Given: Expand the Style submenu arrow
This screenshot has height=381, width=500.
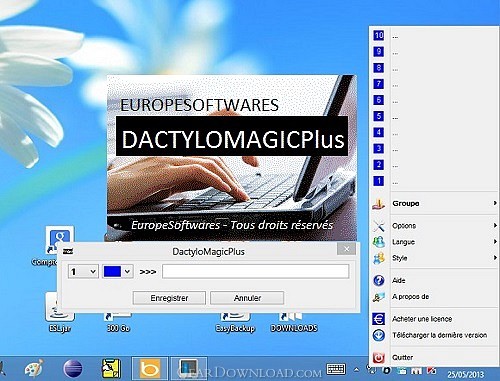Looking at the screenshot, I should (495, 258).
